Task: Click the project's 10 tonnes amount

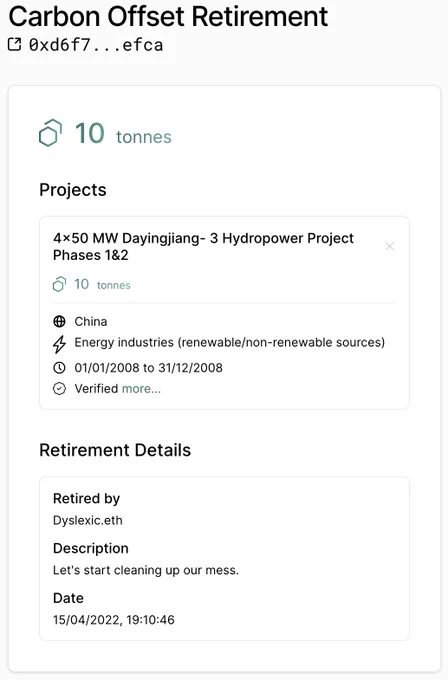Action: tap(102, 284)
